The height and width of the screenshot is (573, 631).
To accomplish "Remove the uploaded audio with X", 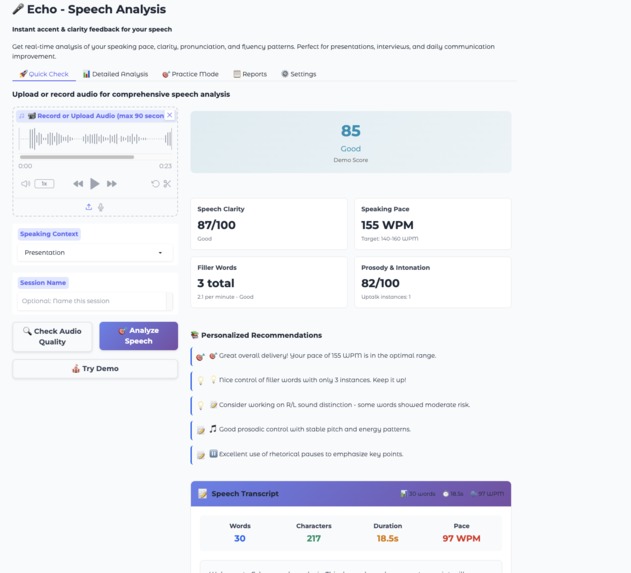I will 170,115.
